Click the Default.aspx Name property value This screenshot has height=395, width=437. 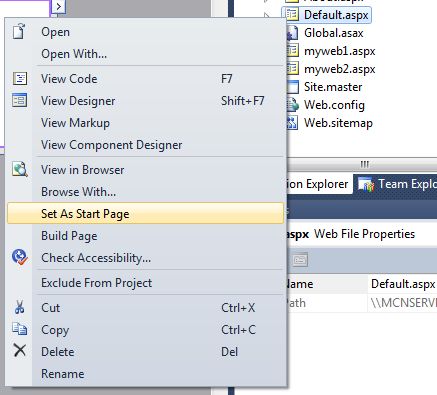pyautogui.click(x=403, y=284)
